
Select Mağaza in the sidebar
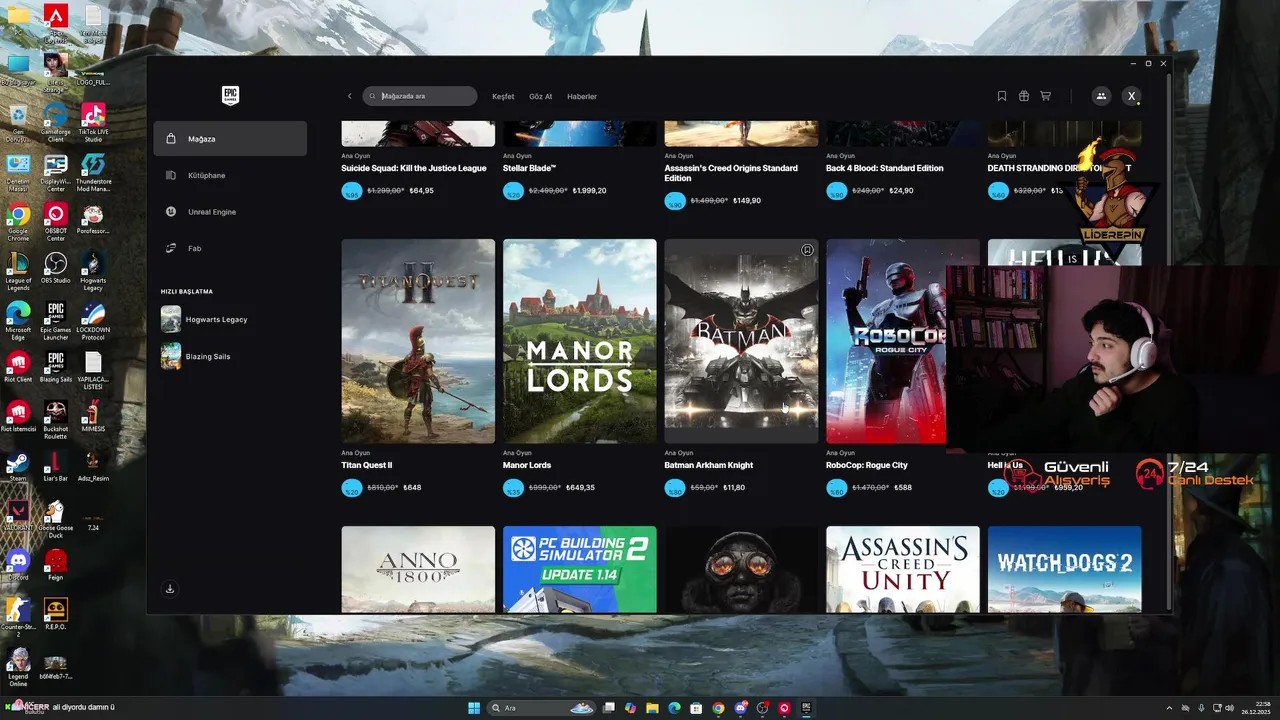click(x=230, y=139)
